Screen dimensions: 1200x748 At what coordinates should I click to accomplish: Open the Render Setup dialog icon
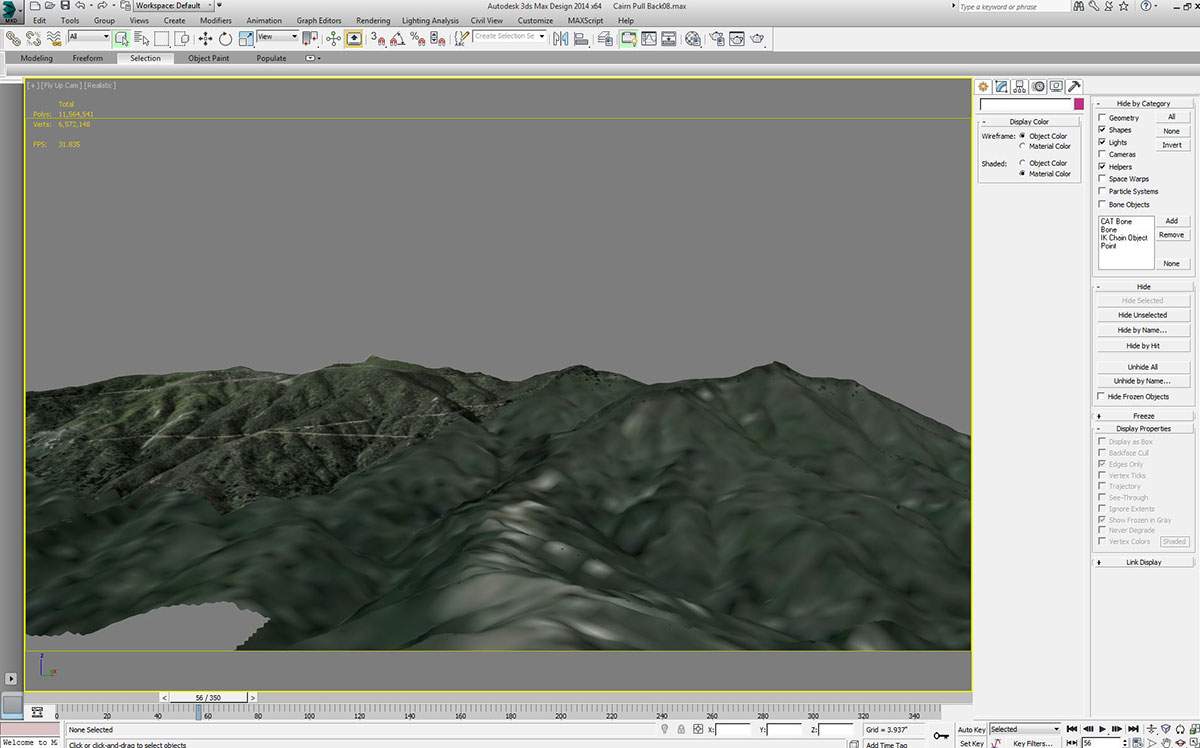coord(717,39)
